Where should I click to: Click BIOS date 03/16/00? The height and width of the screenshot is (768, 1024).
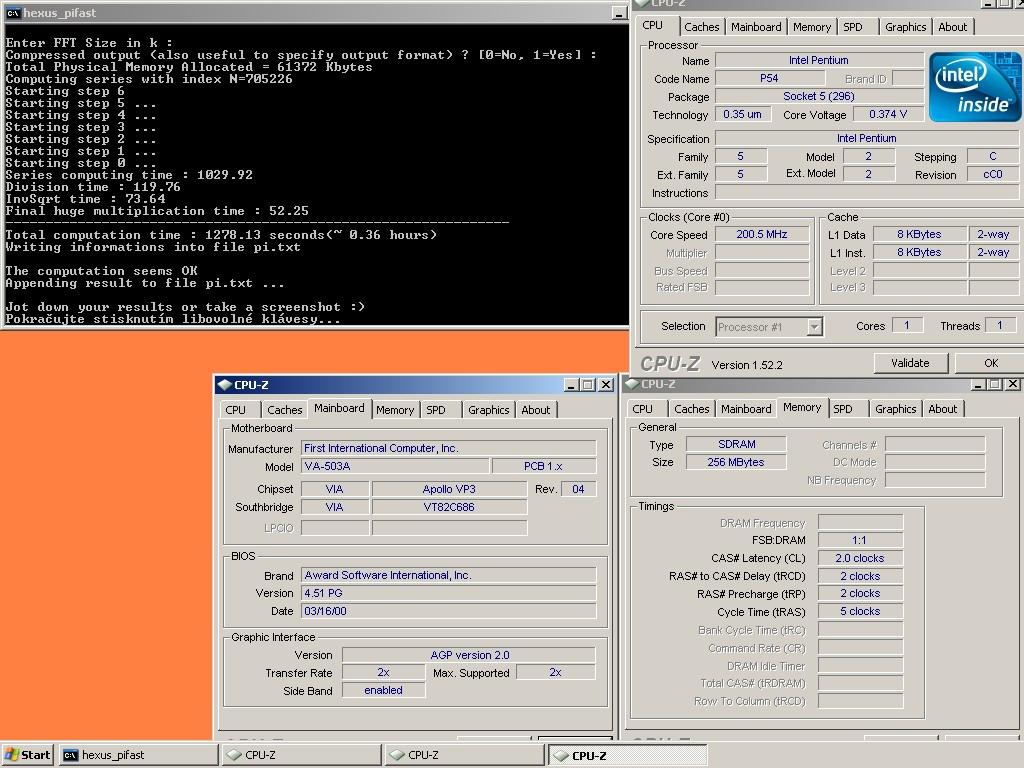[x=449, y=611]
